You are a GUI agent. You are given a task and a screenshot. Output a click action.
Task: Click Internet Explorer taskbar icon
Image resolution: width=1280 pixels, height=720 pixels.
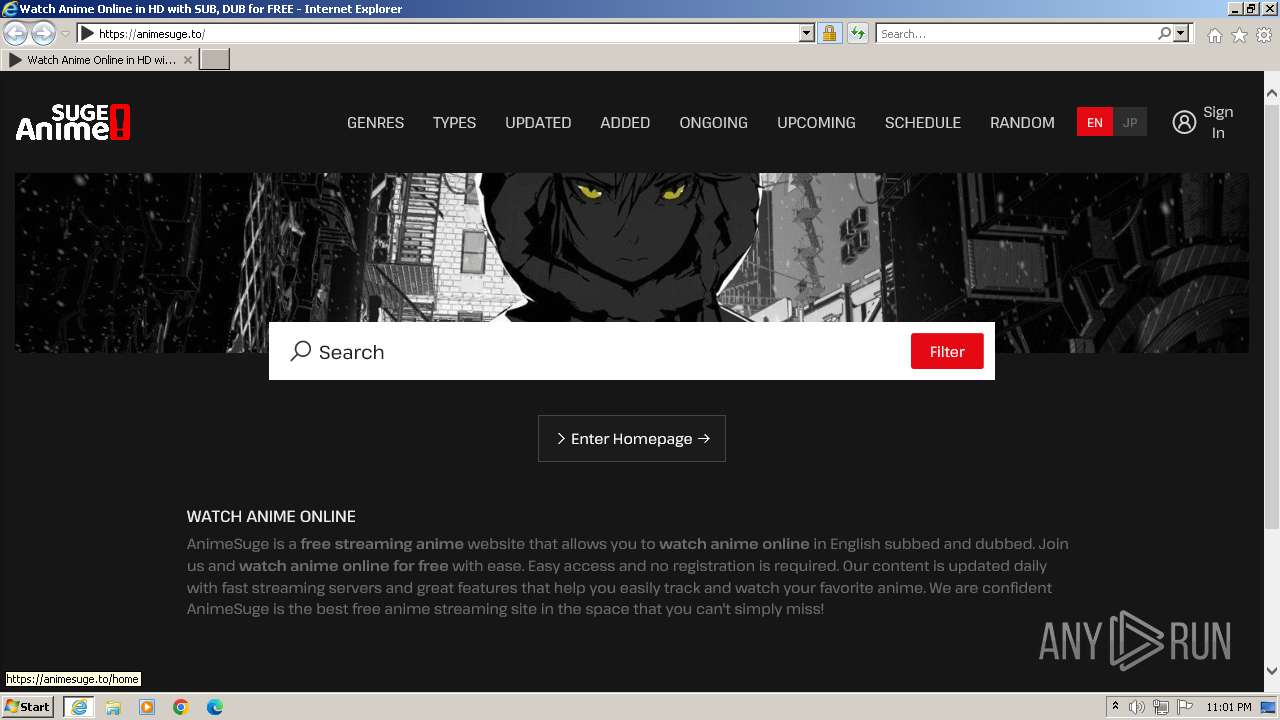pos(79,707)
